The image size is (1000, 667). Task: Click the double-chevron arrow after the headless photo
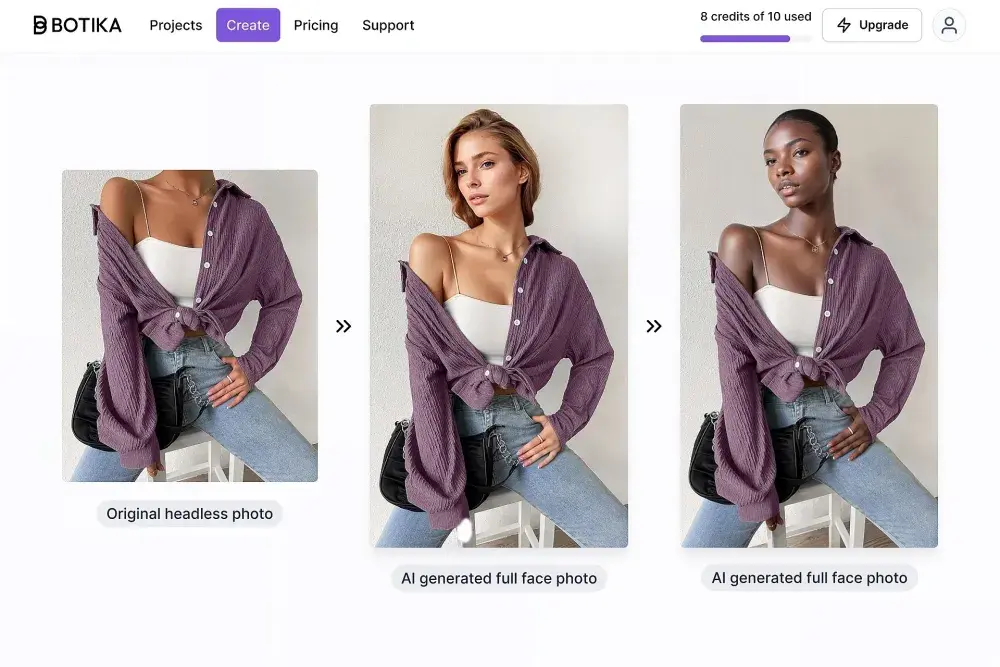tap(344, 326)
